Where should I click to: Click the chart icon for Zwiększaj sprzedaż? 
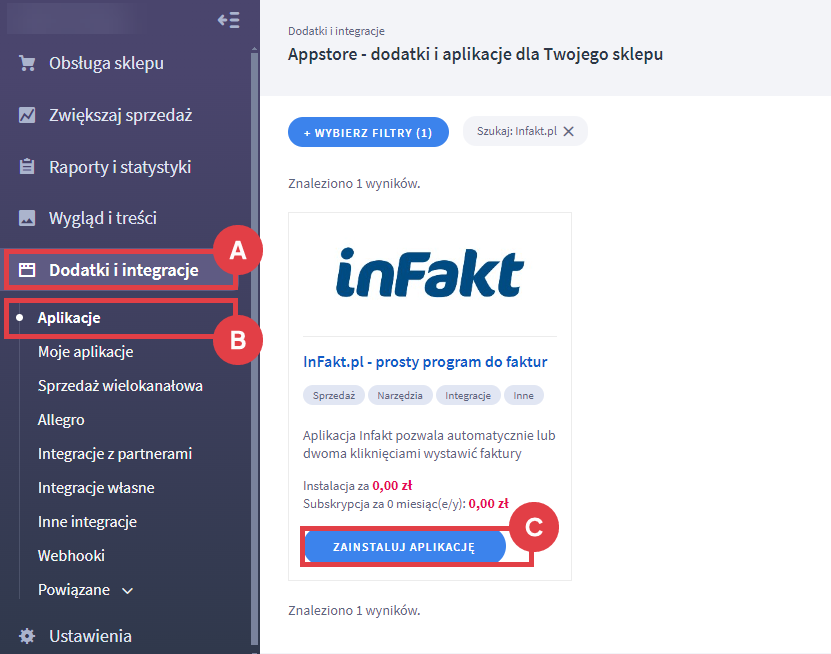click(27, 115)
